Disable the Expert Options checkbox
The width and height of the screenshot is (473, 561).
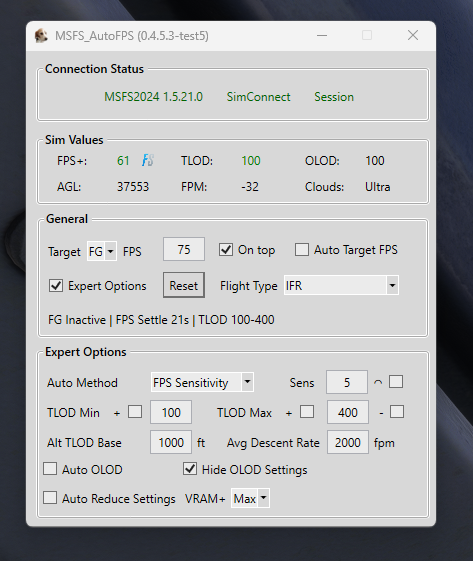56,286
